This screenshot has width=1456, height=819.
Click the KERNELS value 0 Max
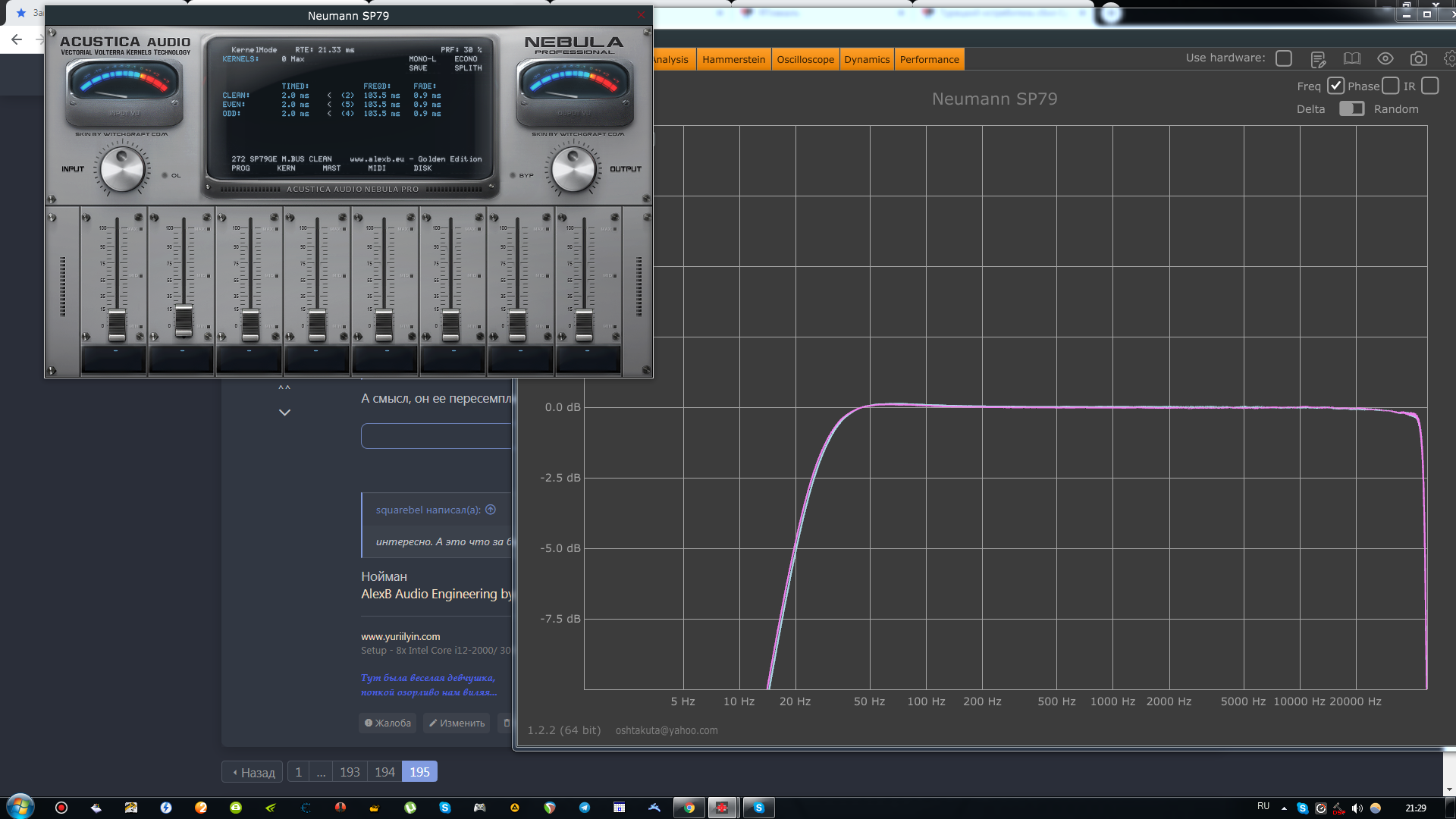(x=293, y=59)
